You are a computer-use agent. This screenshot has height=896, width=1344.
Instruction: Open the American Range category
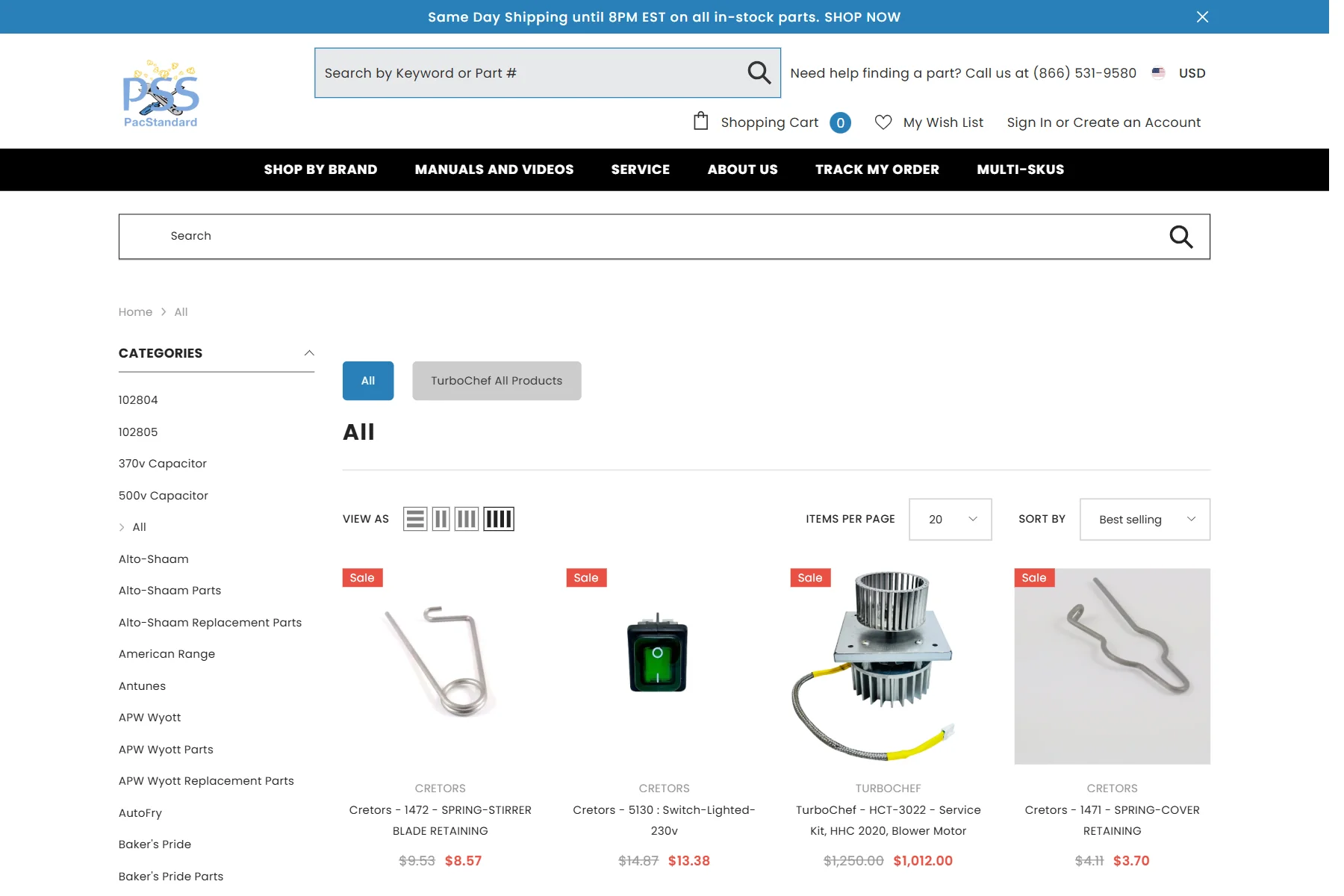click(167, 654)
